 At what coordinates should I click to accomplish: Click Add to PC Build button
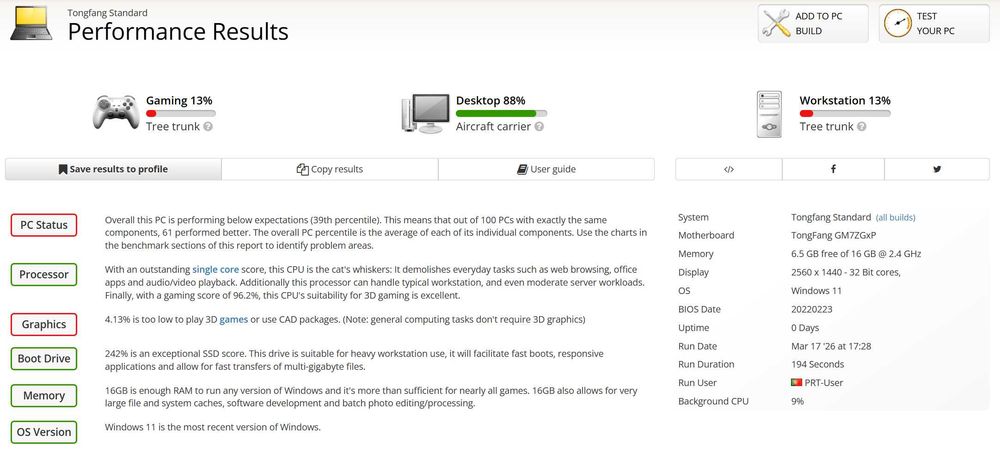[x=813, y=24]
